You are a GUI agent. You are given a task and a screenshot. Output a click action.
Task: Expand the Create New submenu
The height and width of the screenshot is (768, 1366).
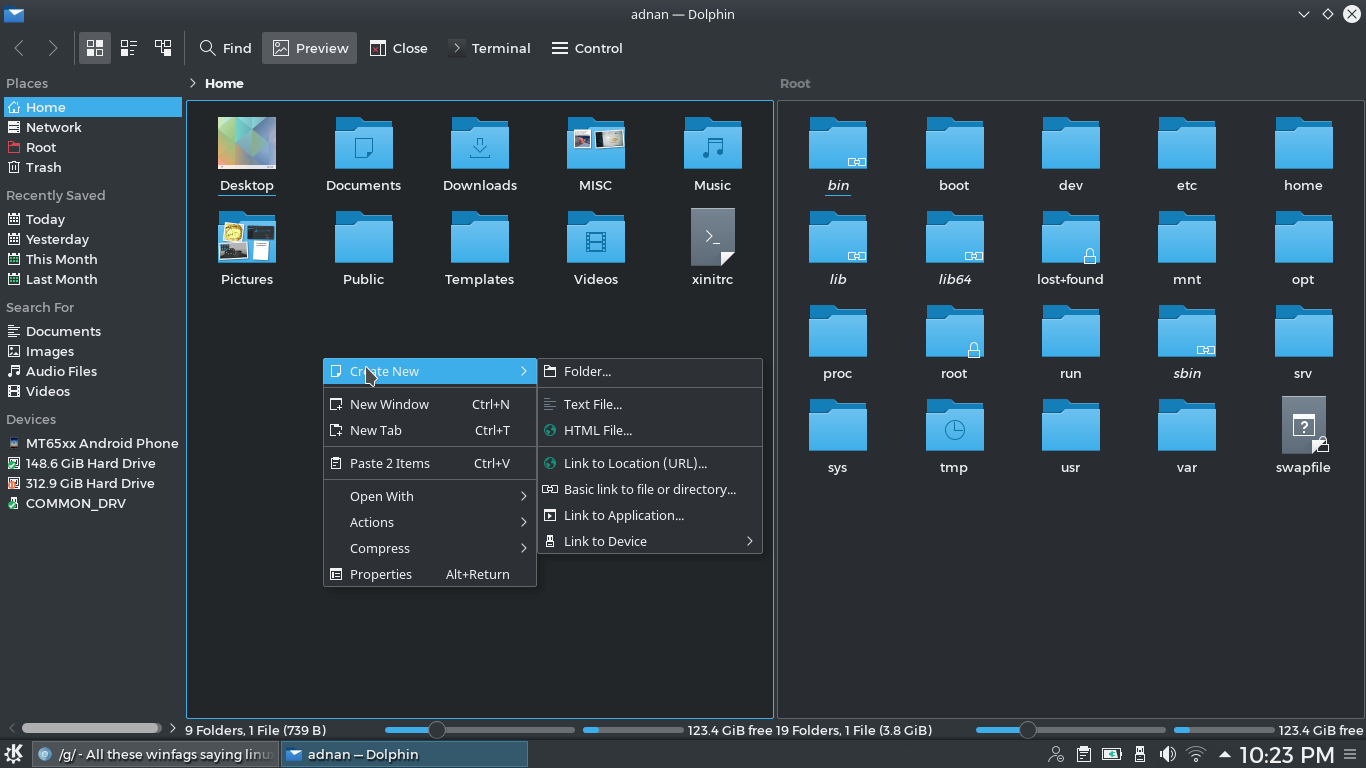click(x=430, y=371)
